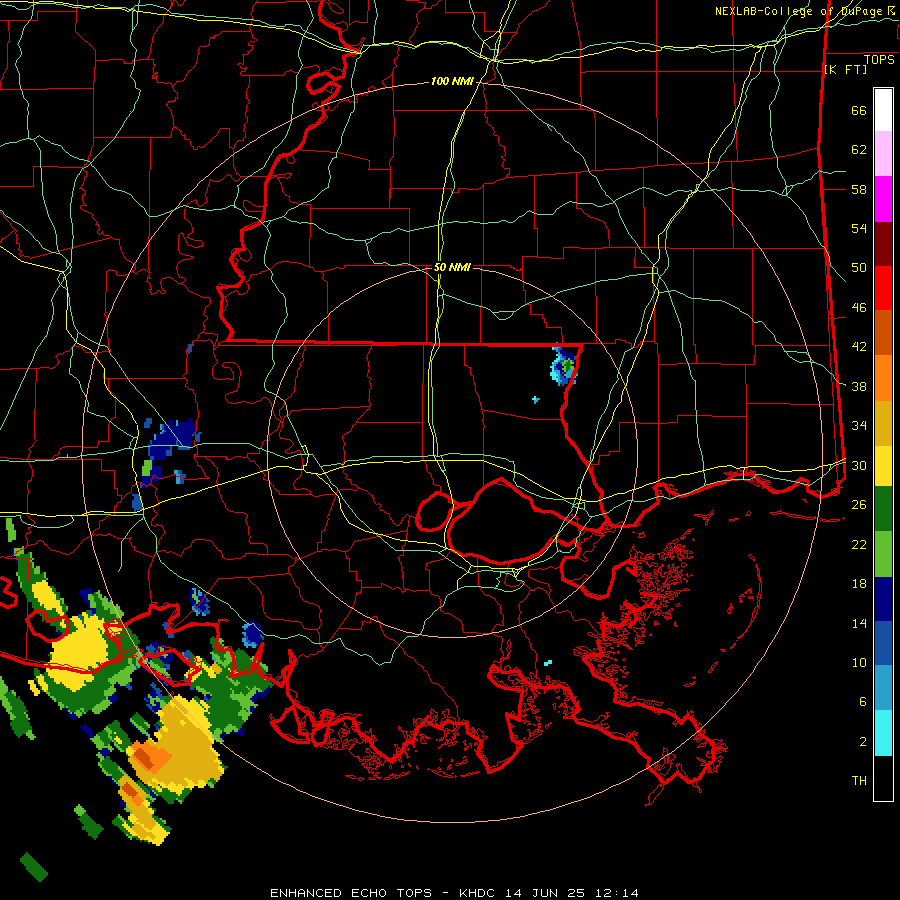This screenshot has width=900, height=900.
Task: Click the legend value 46
Action: pos(859,308)
